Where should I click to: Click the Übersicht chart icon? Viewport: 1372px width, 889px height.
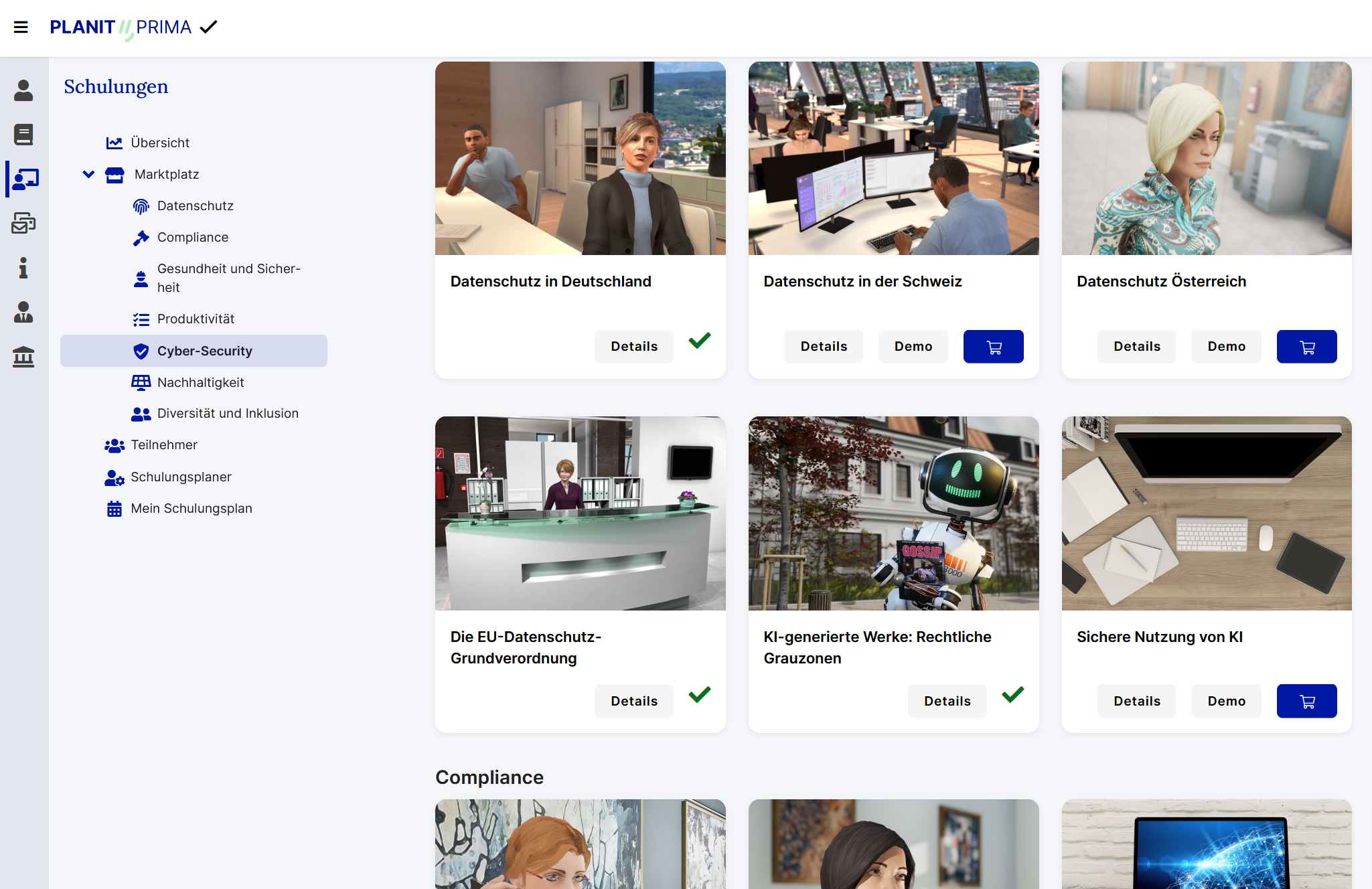click(115, 143)
